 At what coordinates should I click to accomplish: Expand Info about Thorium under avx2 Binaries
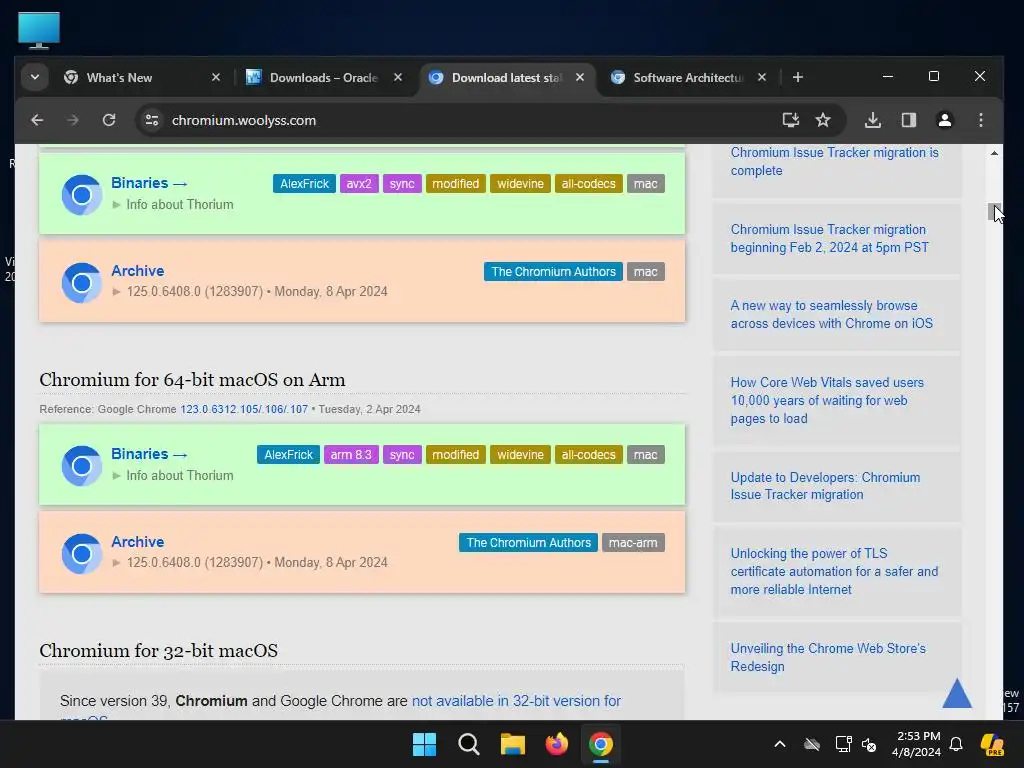pos(173,204)
